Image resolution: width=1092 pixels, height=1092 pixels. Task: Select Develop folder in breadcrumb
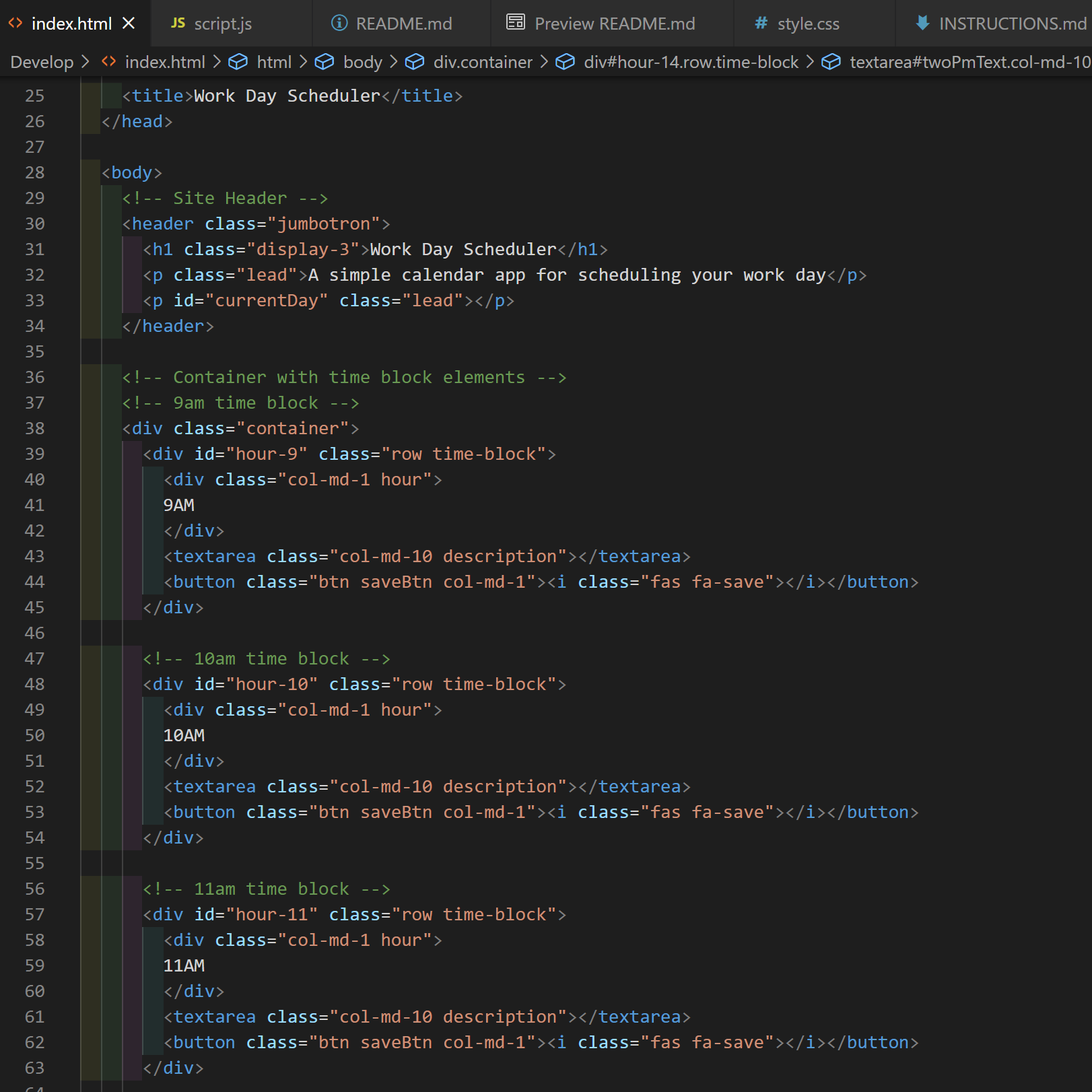coord(42,62)
